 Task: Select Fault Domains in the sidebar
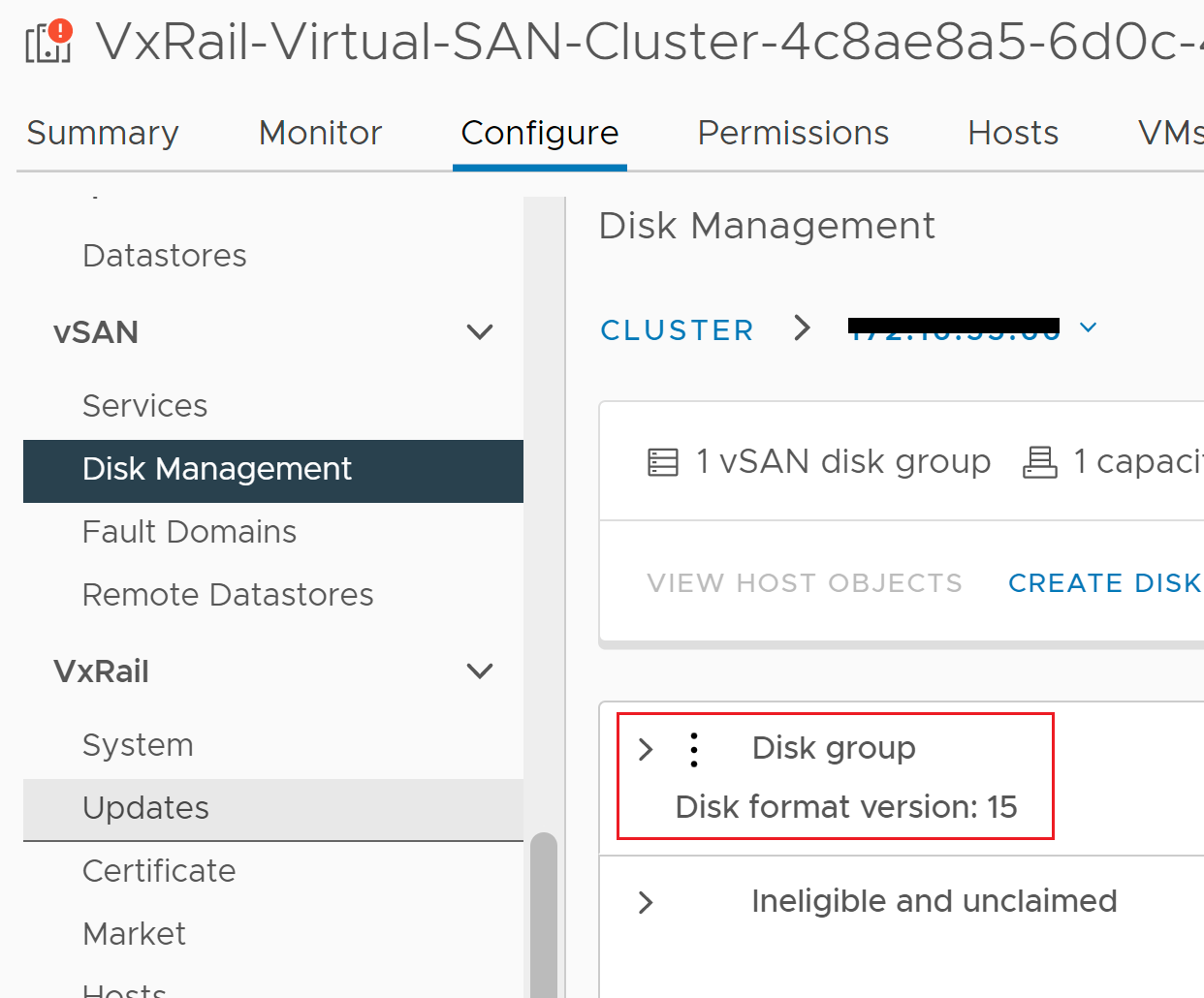coord(189,532)
